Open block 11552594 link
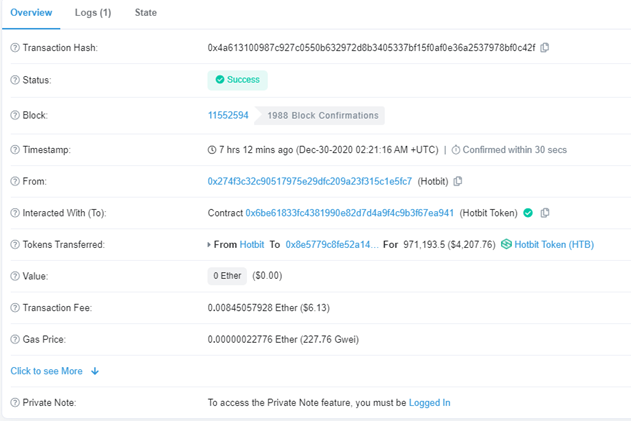This screenshot has width=631, height=421. (228, 116)
